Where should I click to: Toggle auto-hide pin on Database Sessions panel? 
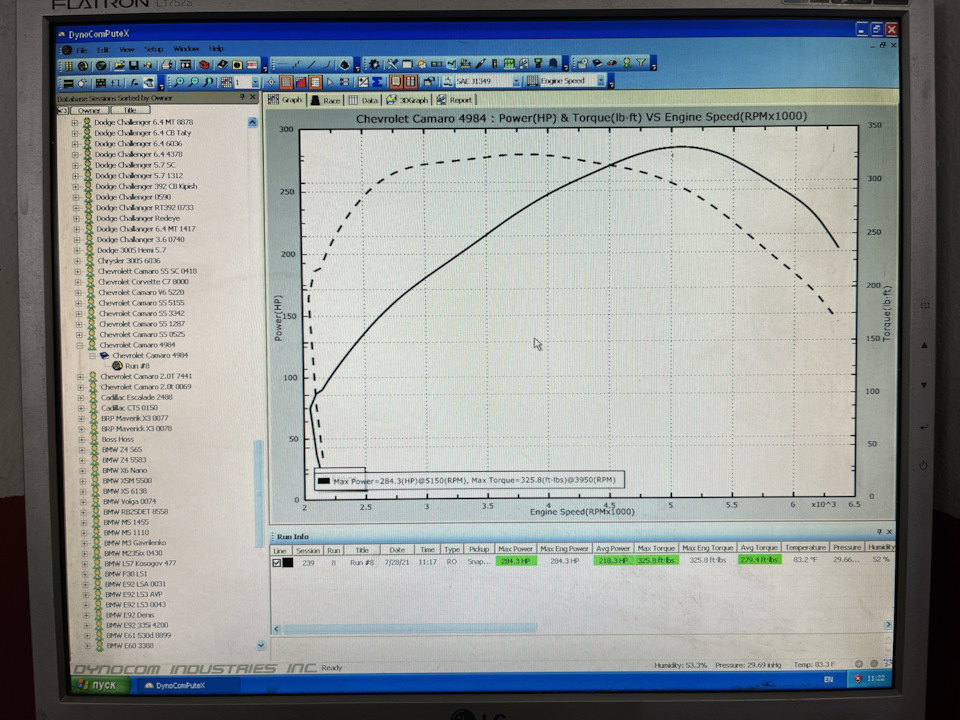[242, 97]
